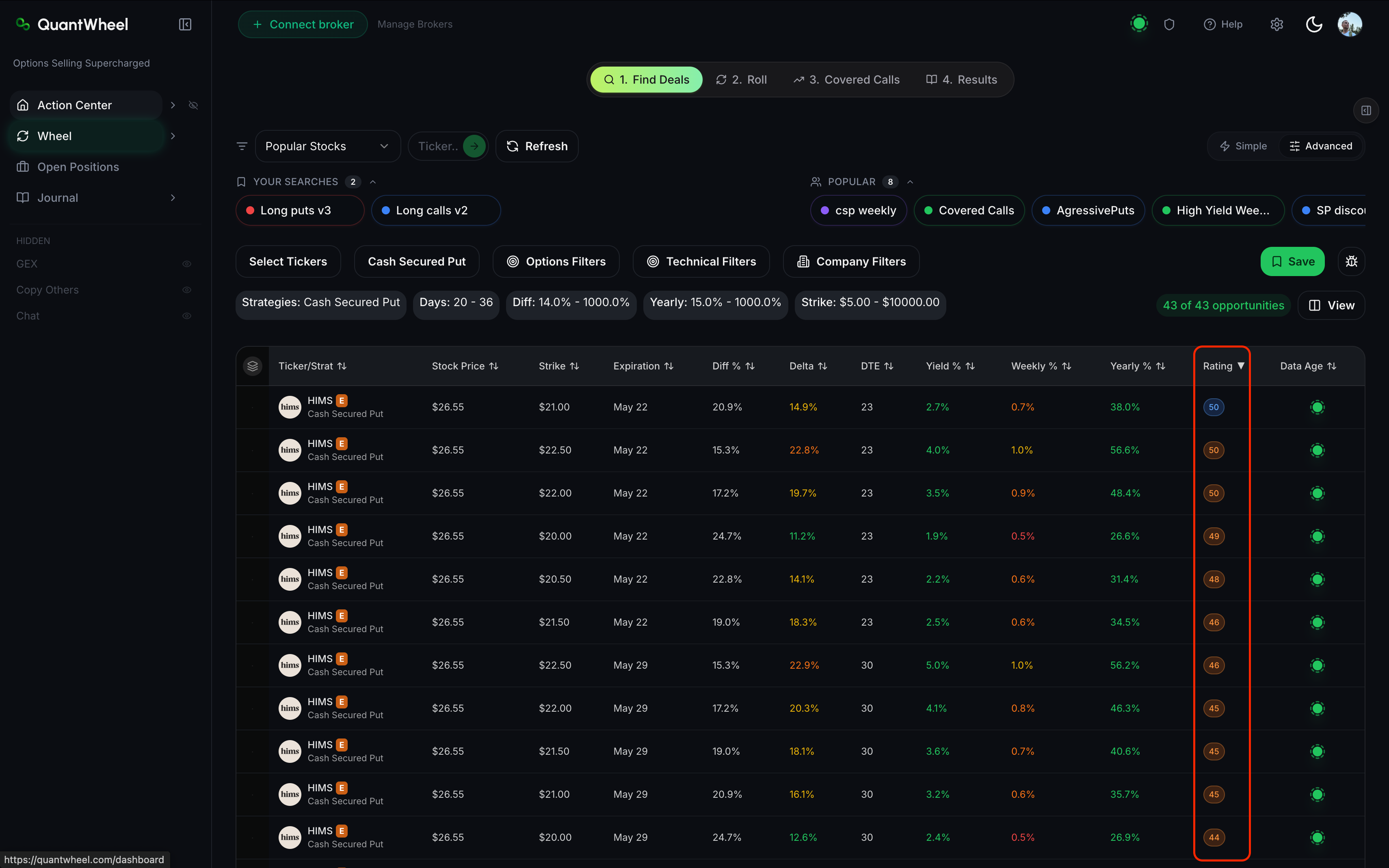Sort by Stock Price column
Screen dimensions: 1389x868
click(x=465, y=366)
